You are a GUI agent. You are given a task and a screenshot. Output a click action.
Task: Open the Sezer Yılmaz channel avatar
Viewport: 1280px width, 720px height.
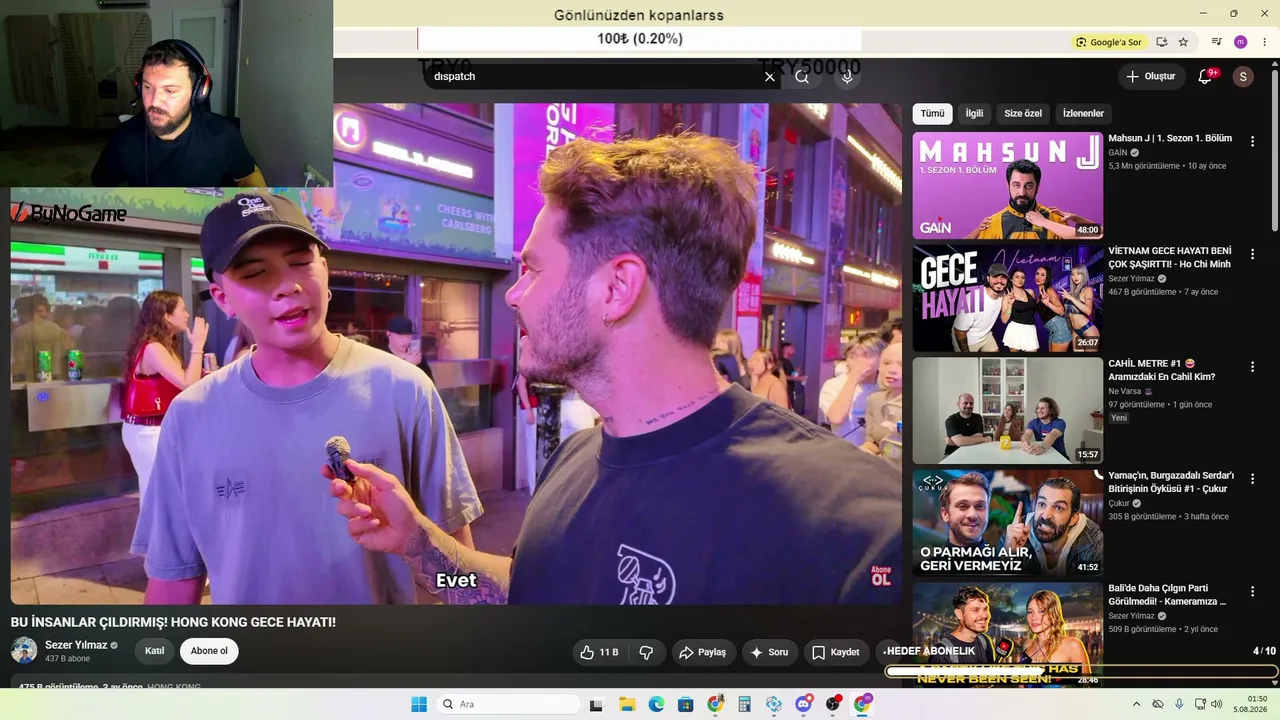pyautogui.click(x=24, y=651)
